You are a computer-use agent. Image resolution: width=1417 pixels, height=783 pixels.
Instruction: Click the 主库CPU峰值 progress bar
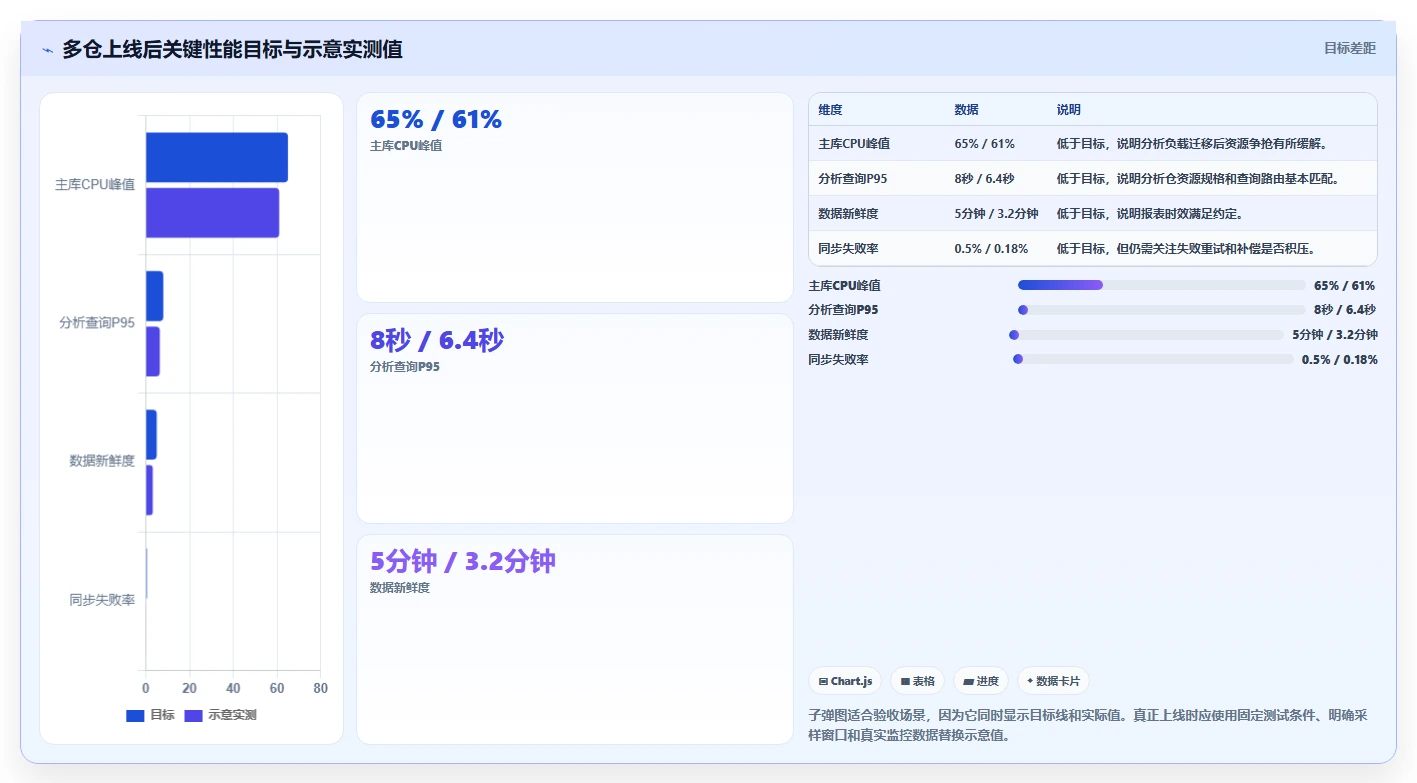(1162, 285)
